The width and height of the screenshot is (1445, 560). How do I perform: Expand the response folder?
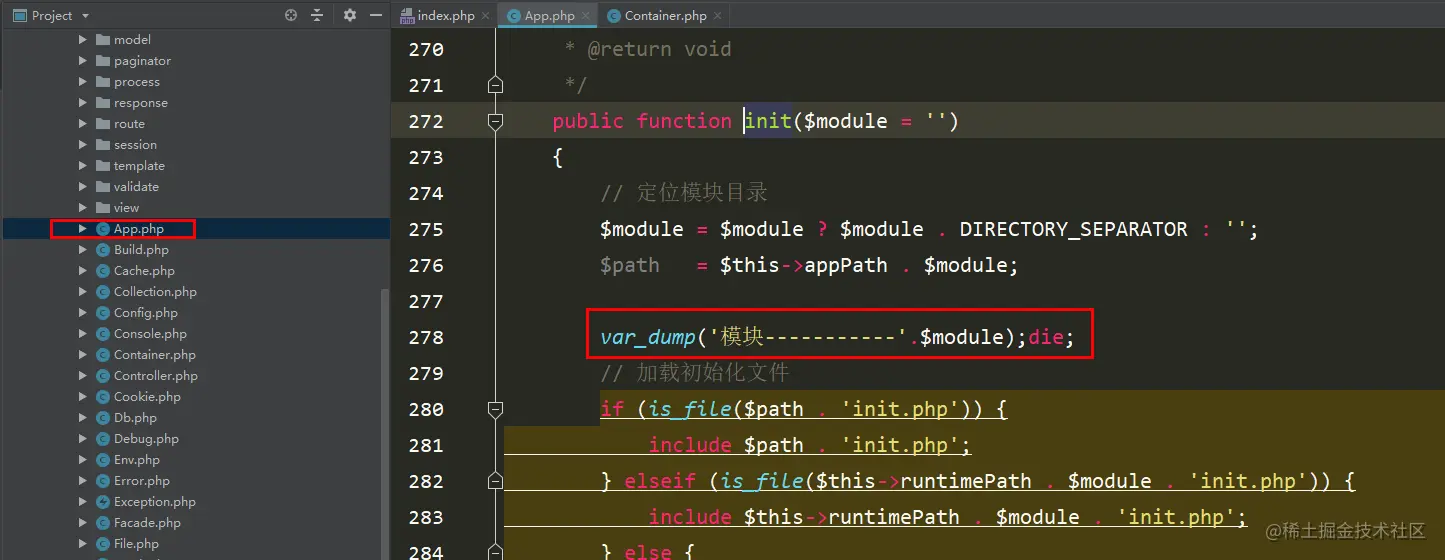pos(83,103)
